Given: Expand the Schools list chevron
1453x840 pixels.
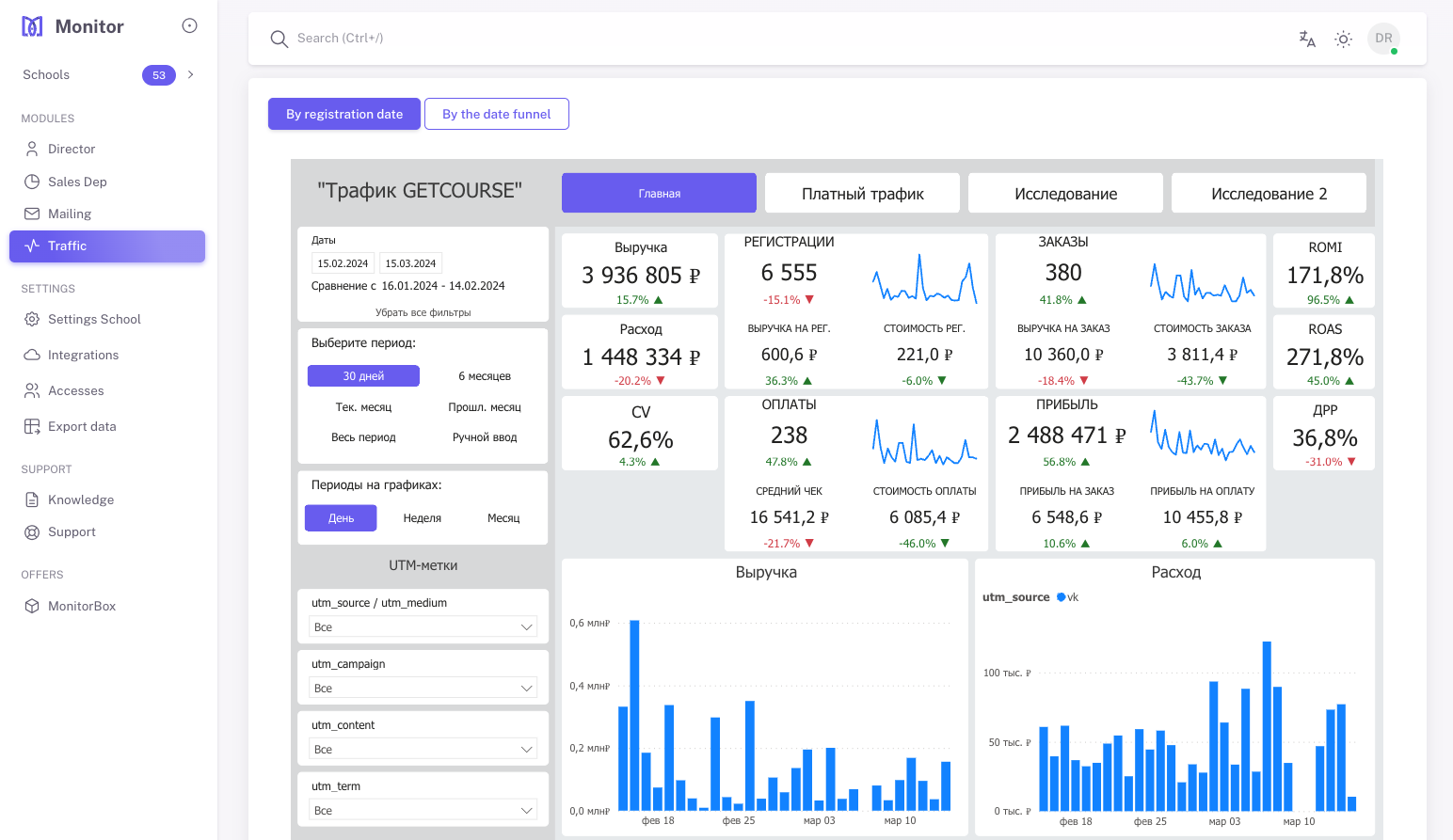Looking at the screenshot, I should coord(192,74).
